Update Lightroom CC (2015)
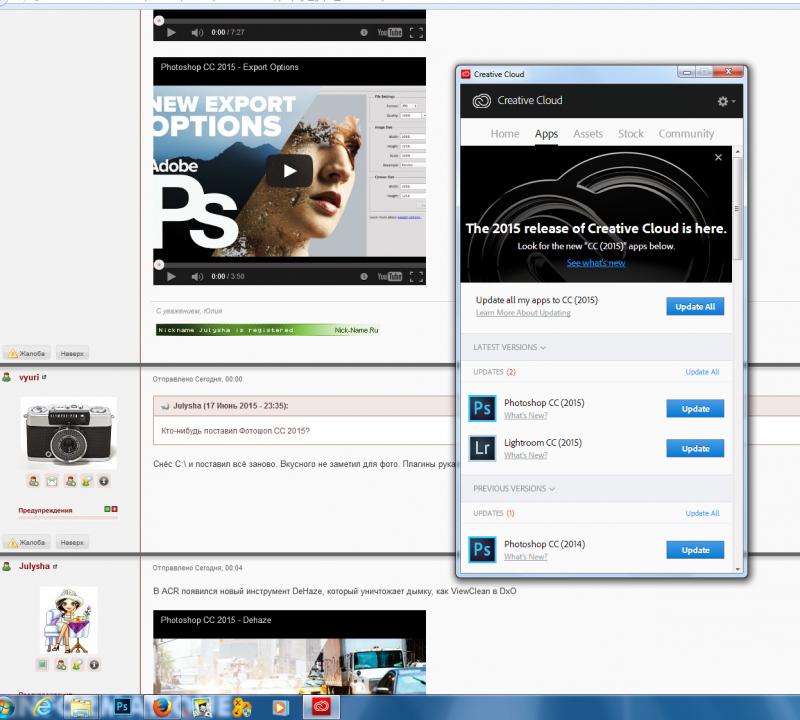This screenshot has width=800, height=720. click(695, 449)
